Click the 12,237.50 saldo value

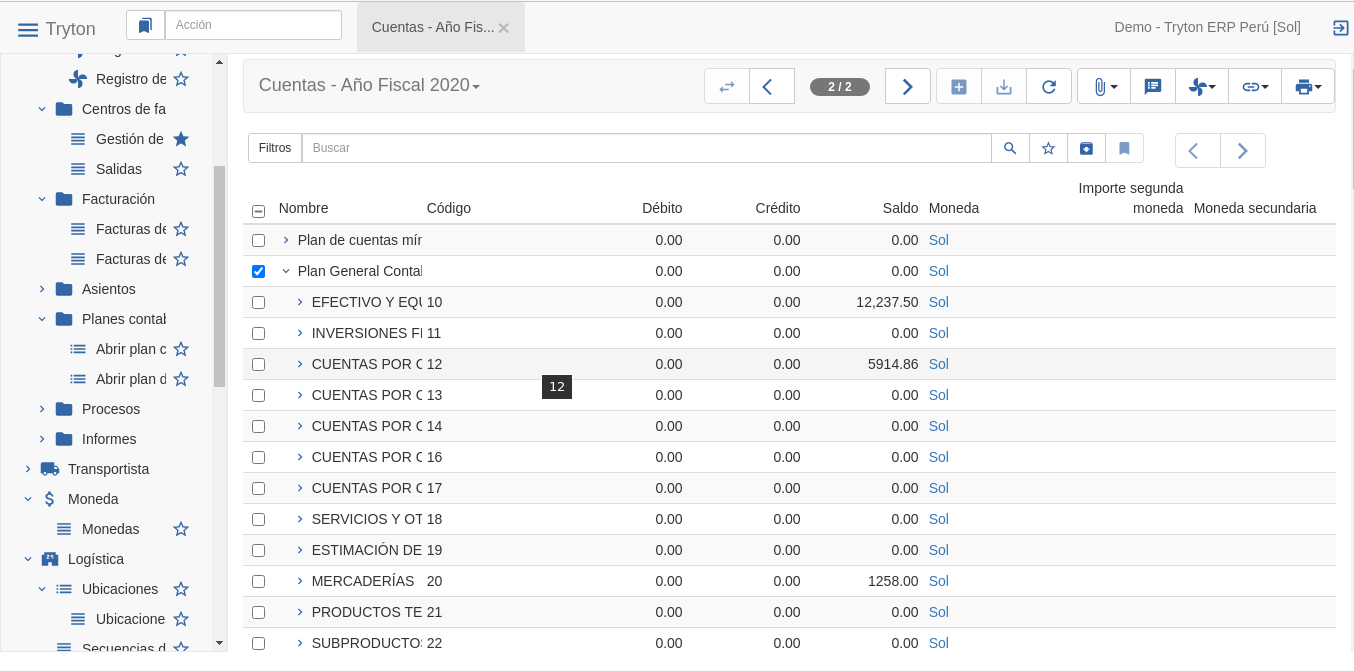point(887,302)
